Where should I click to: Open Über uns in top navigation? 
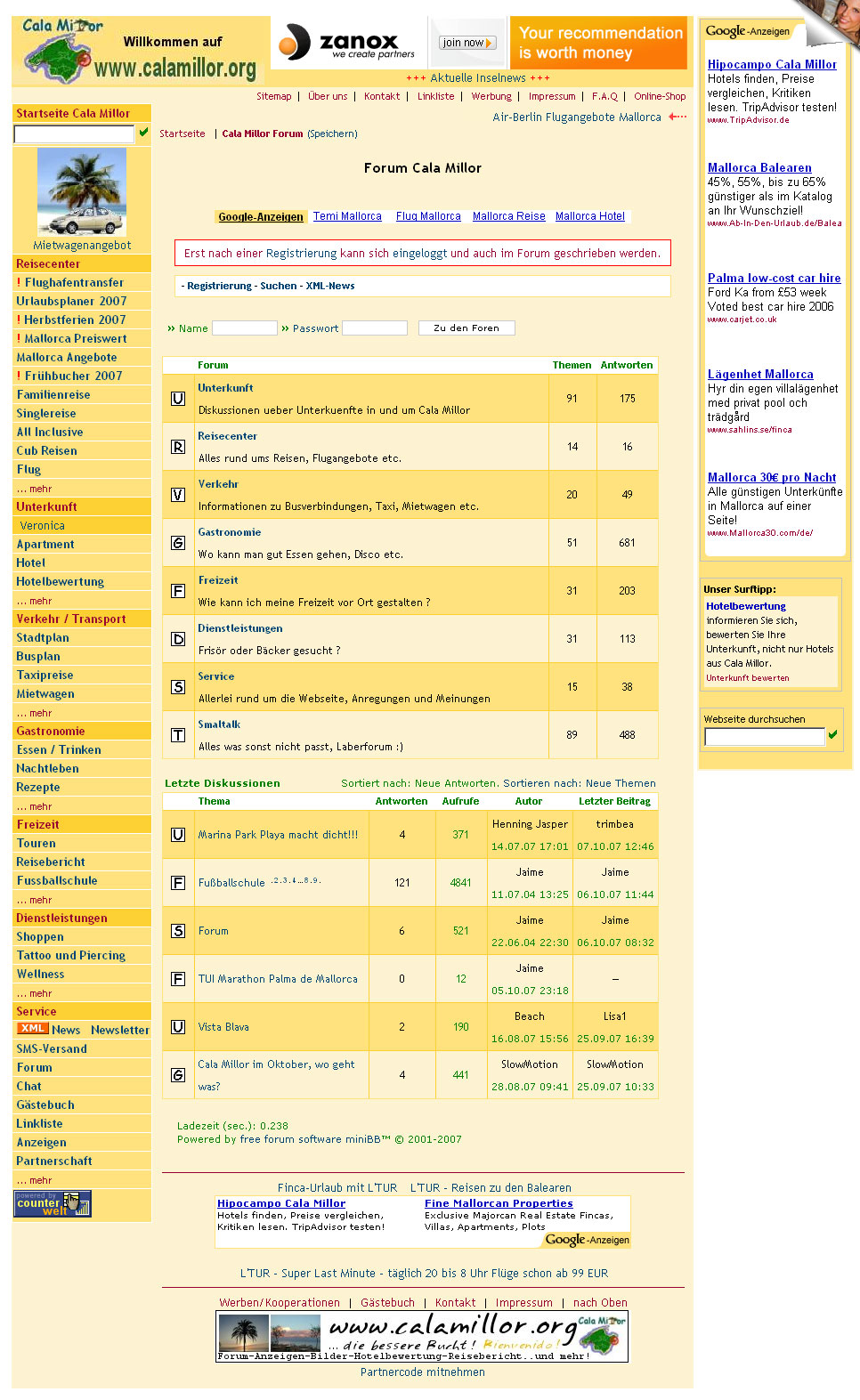pos(328,96)
